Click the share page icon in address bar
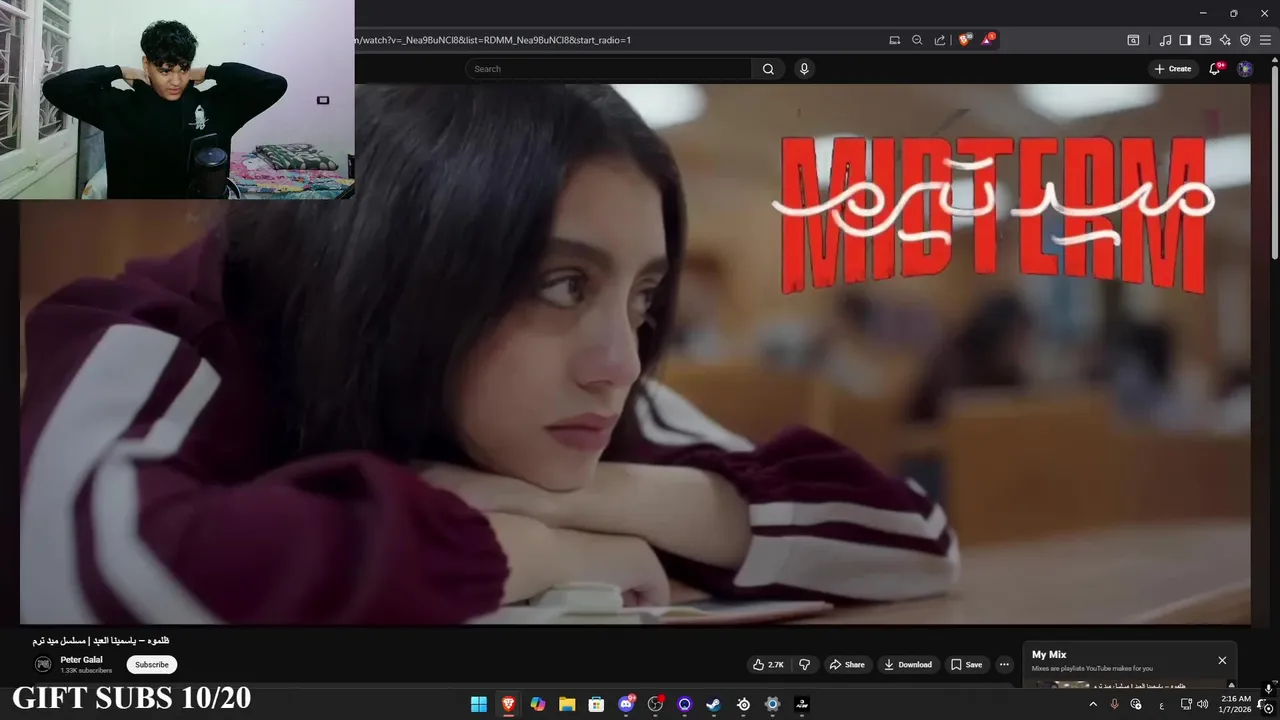Screen dimensions: 1280x720 (x=940, y=40)
